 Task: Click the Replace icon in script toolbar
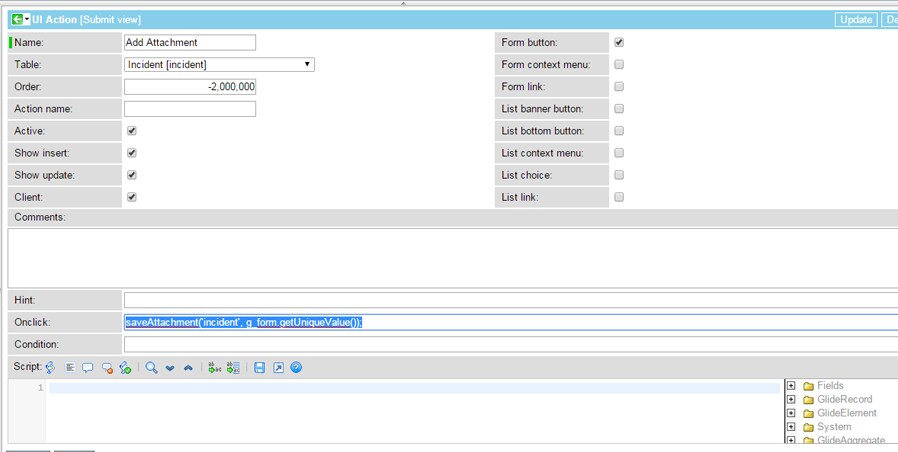(215, 368)
